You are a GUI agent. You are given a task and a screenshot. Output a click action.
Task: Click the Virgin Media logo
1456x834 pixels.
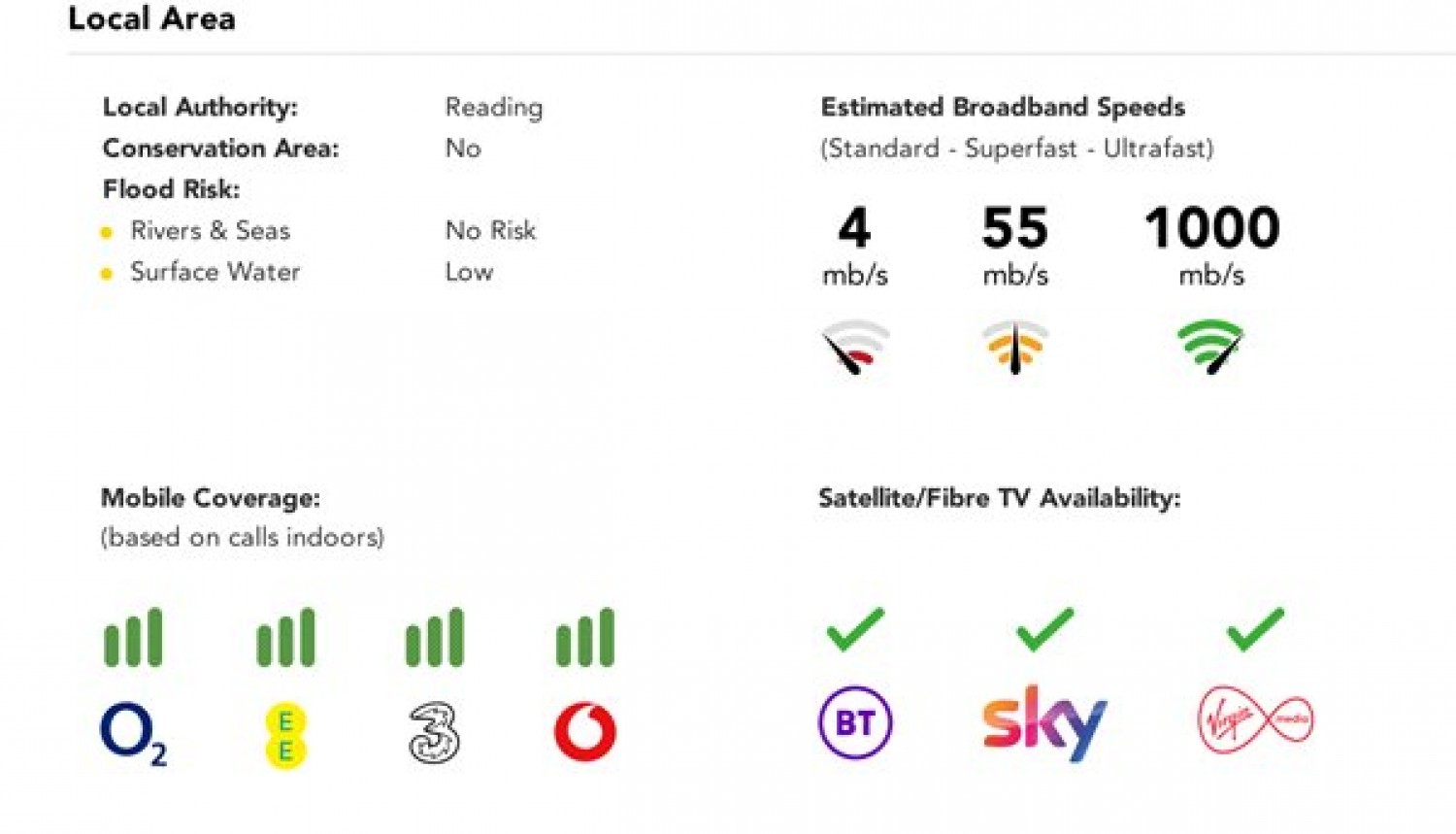click(x=1255, y=719)
